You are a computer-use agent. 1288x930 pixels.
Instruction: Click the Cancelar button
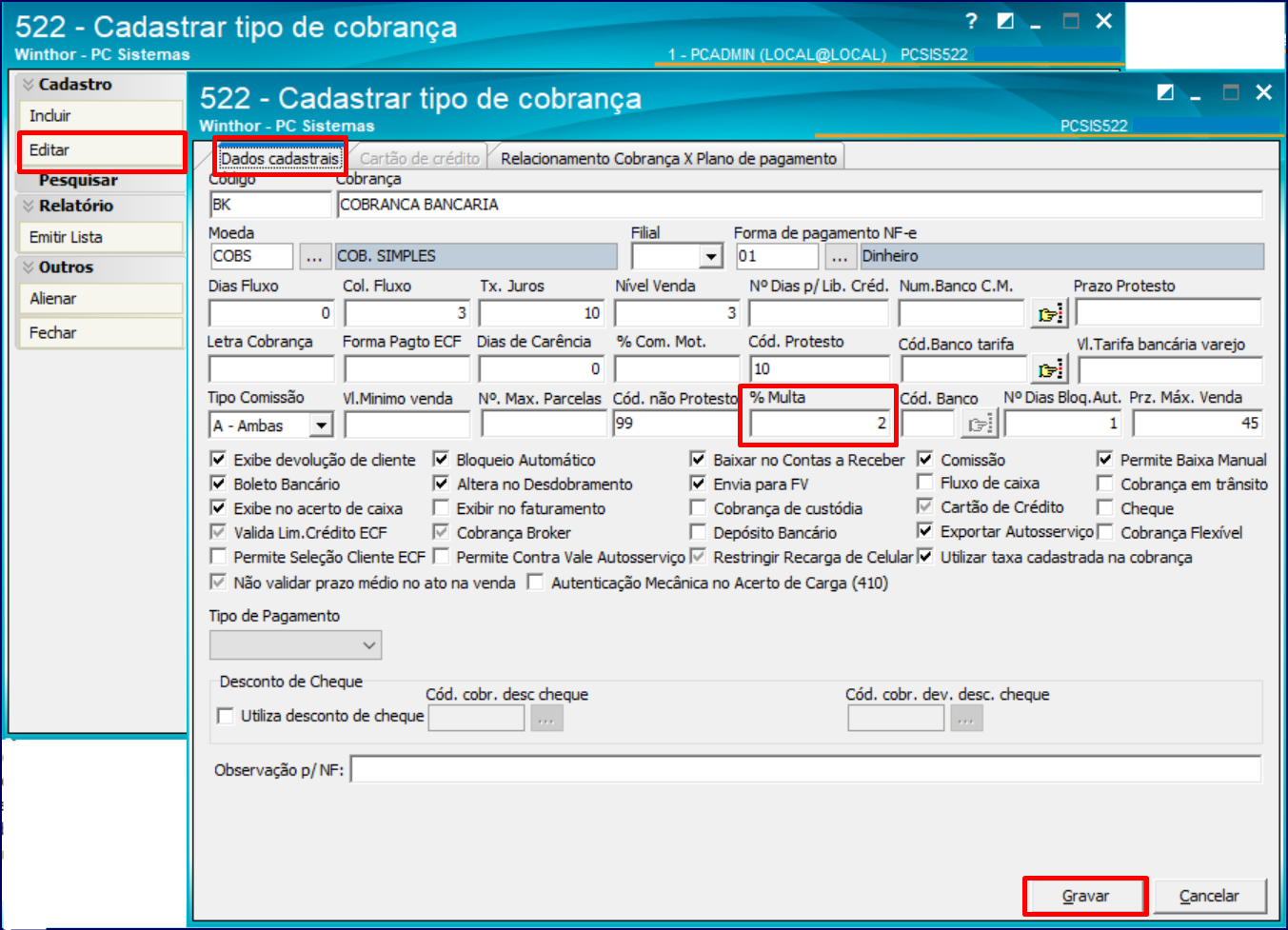click(1209, 896)
